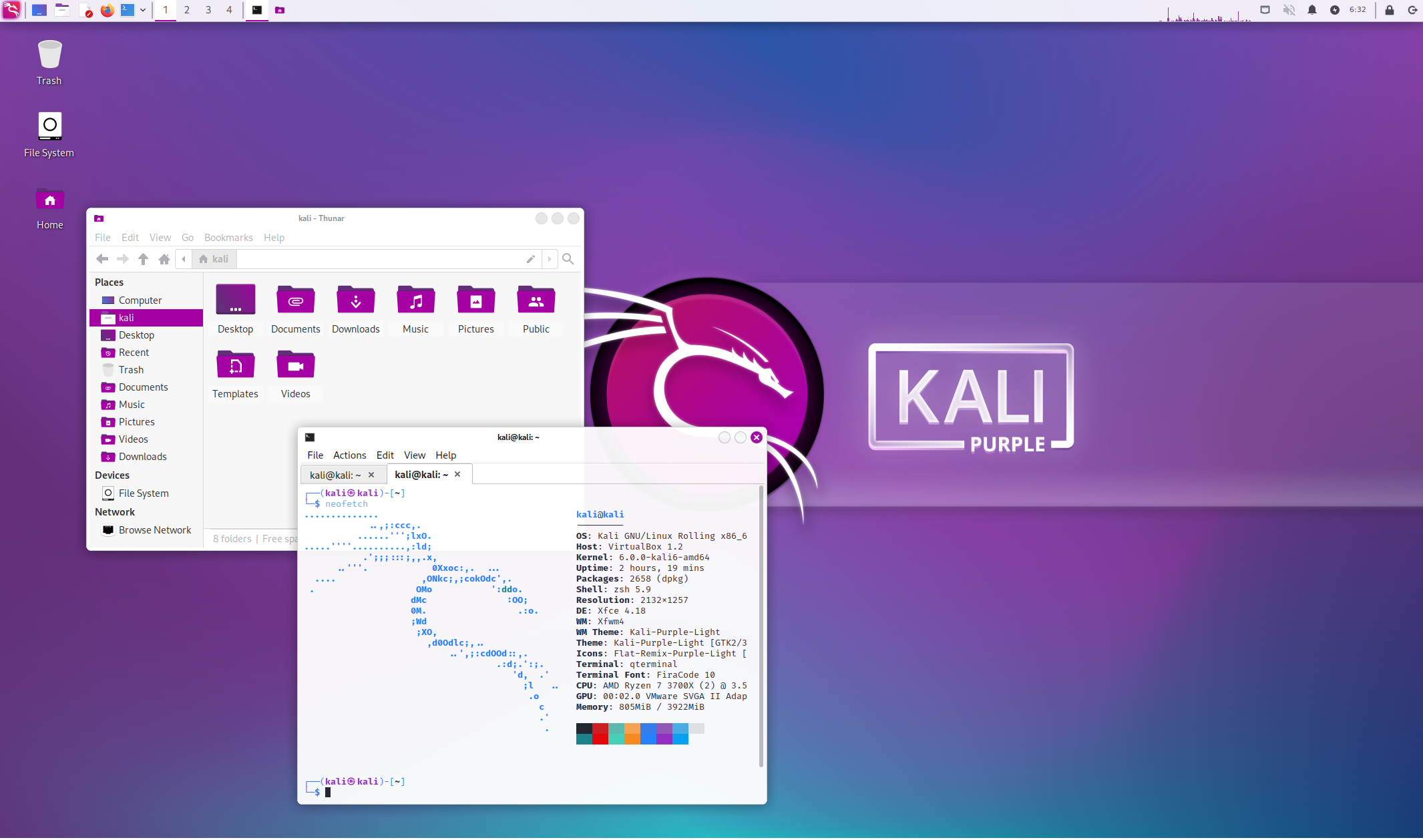Click the terminal's vertical scrollbar

tap(761, 628)
